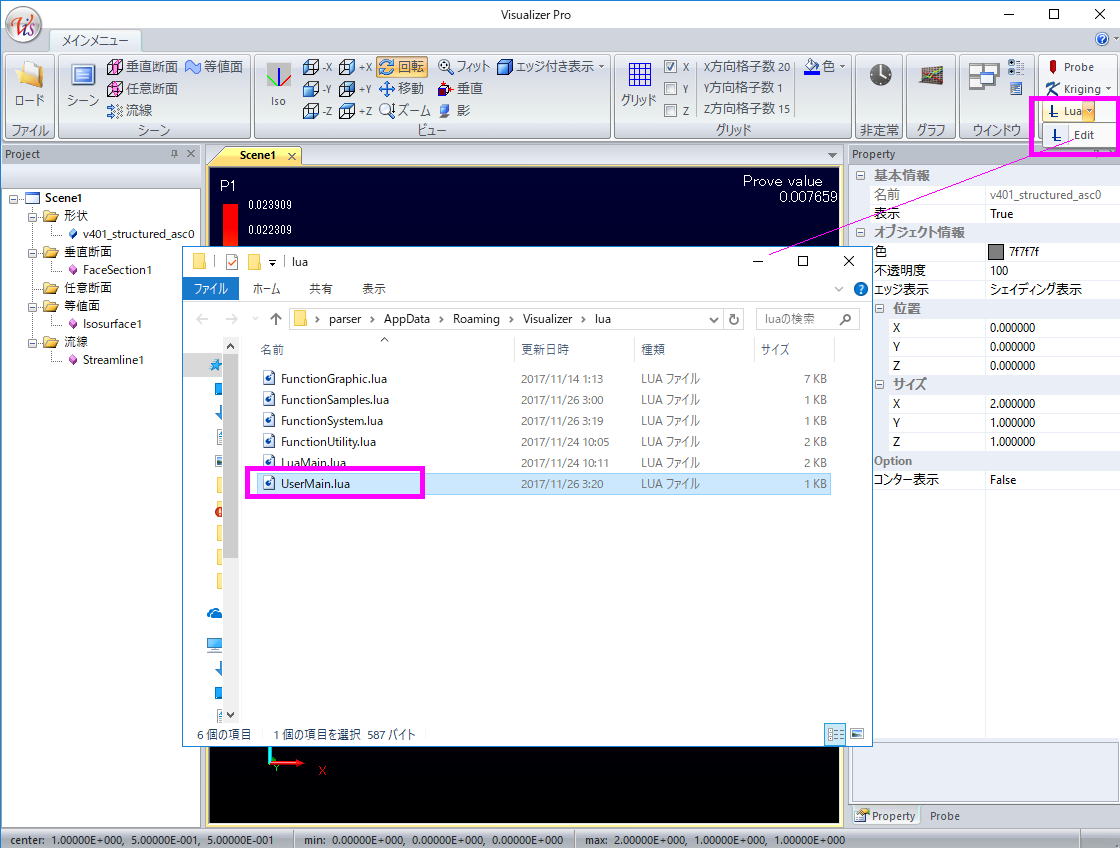The height and width of the screenshot is (848, 1120).
Task: Click the グリッド grid icon
Action: point(639,77)
